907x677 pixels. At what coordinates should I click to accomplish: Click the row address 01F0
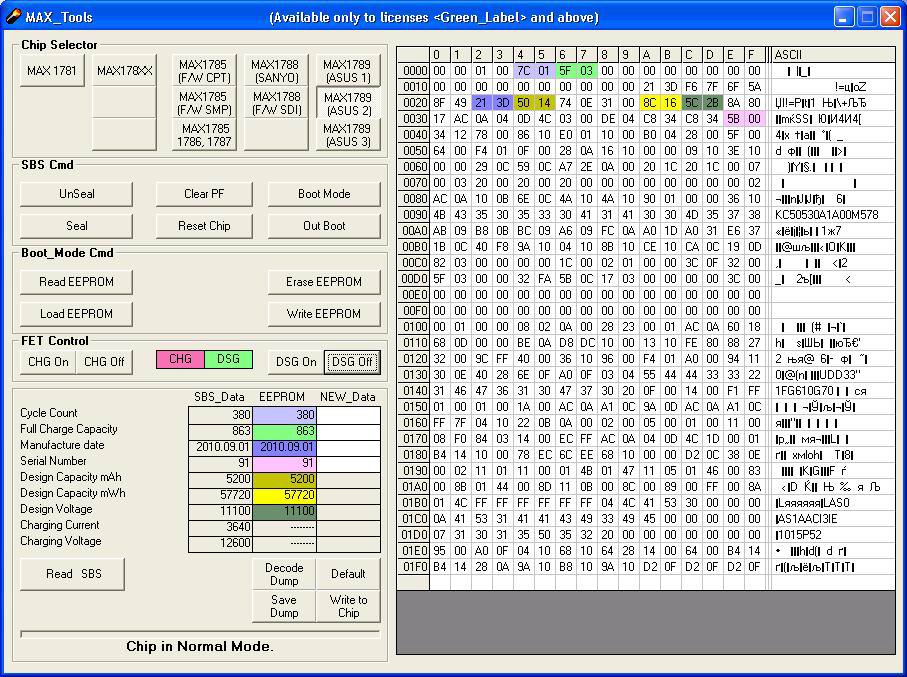414,566
